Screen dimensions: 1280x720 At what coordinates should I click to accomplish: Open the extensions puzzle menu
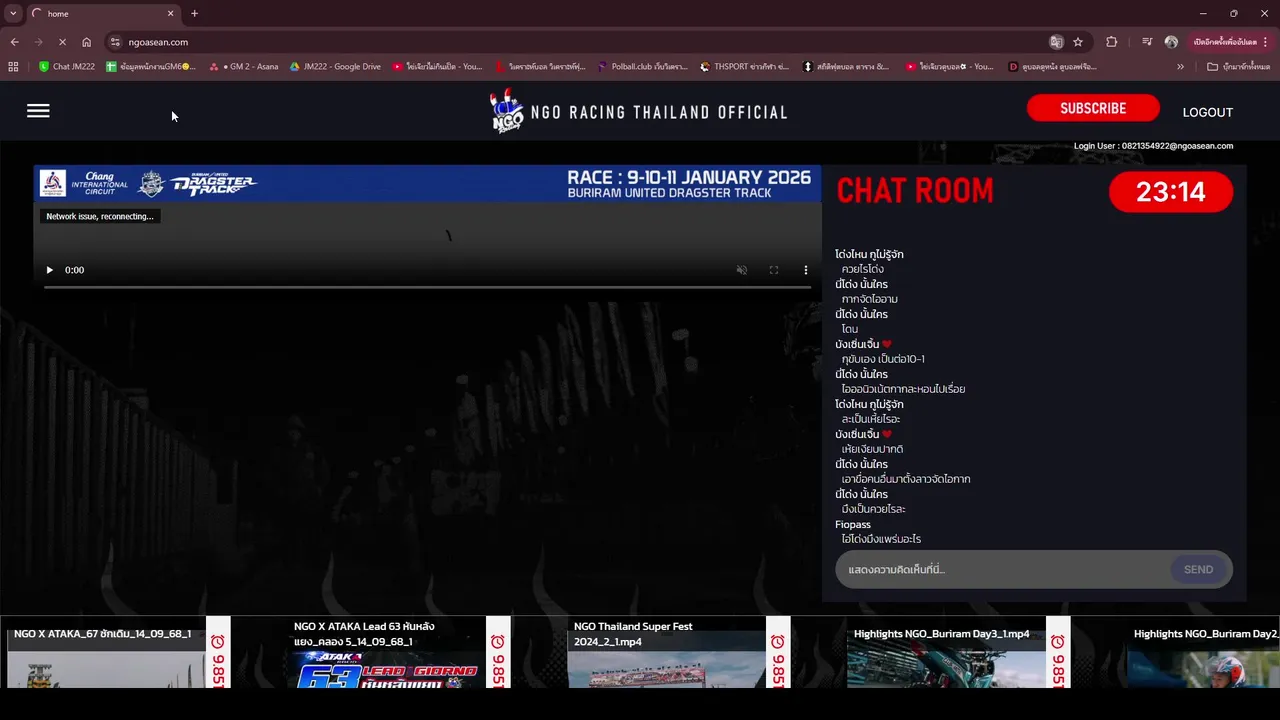pyautogui.click(x=1111, y=42)
